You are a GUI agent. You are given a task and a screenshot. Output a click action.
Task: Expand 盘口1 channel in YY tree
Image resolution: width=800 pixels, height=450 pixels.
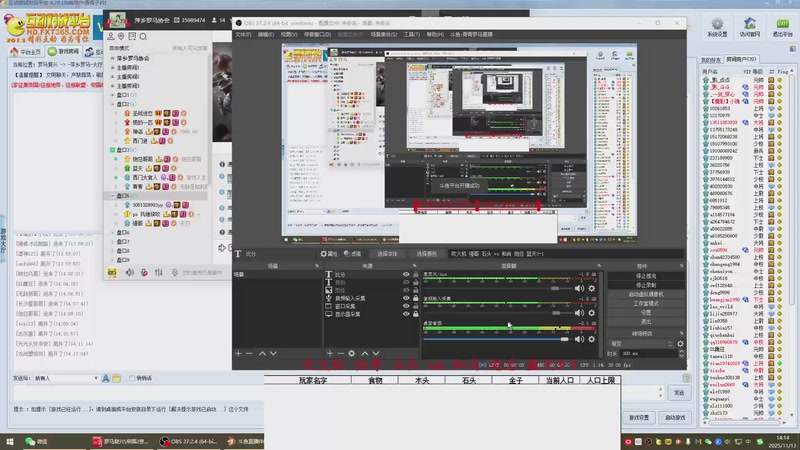(x=113, y=95)
